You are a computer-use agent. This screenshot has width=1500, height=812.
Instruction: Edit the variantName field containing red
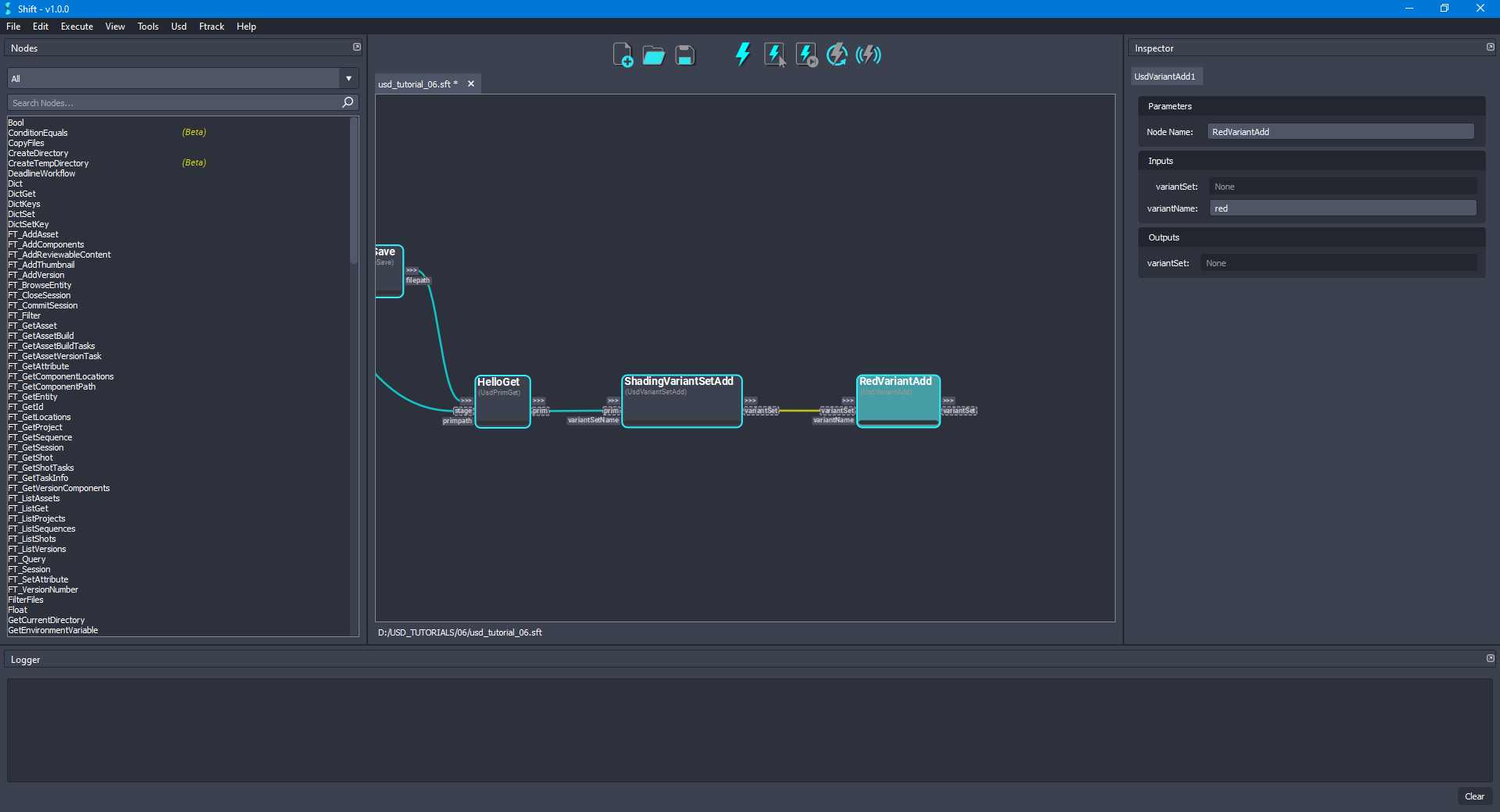coord(1341,208)
